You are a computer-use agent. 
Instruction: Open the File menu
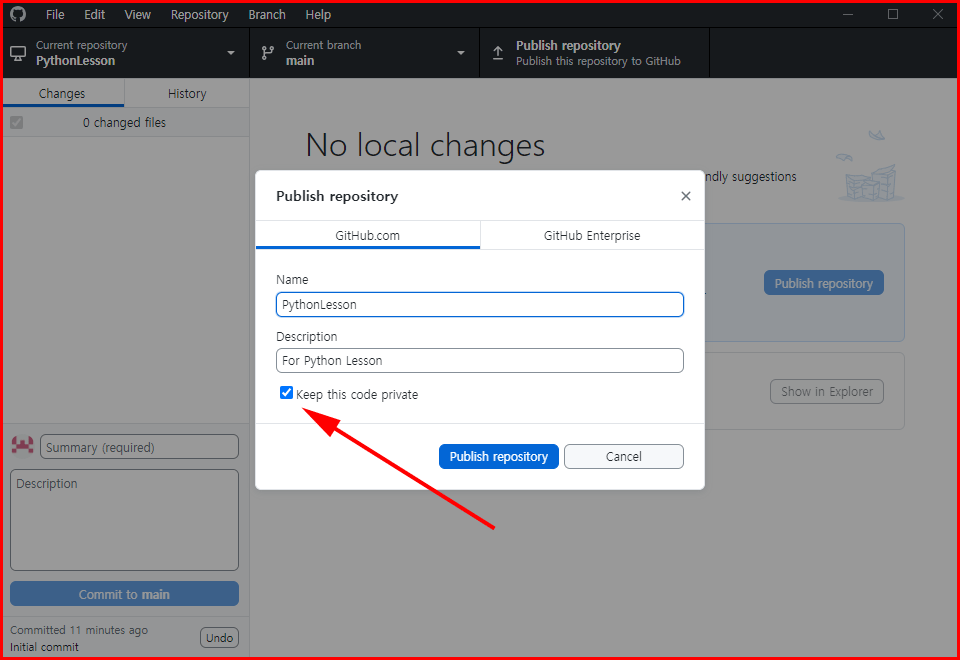pos(55,14)
